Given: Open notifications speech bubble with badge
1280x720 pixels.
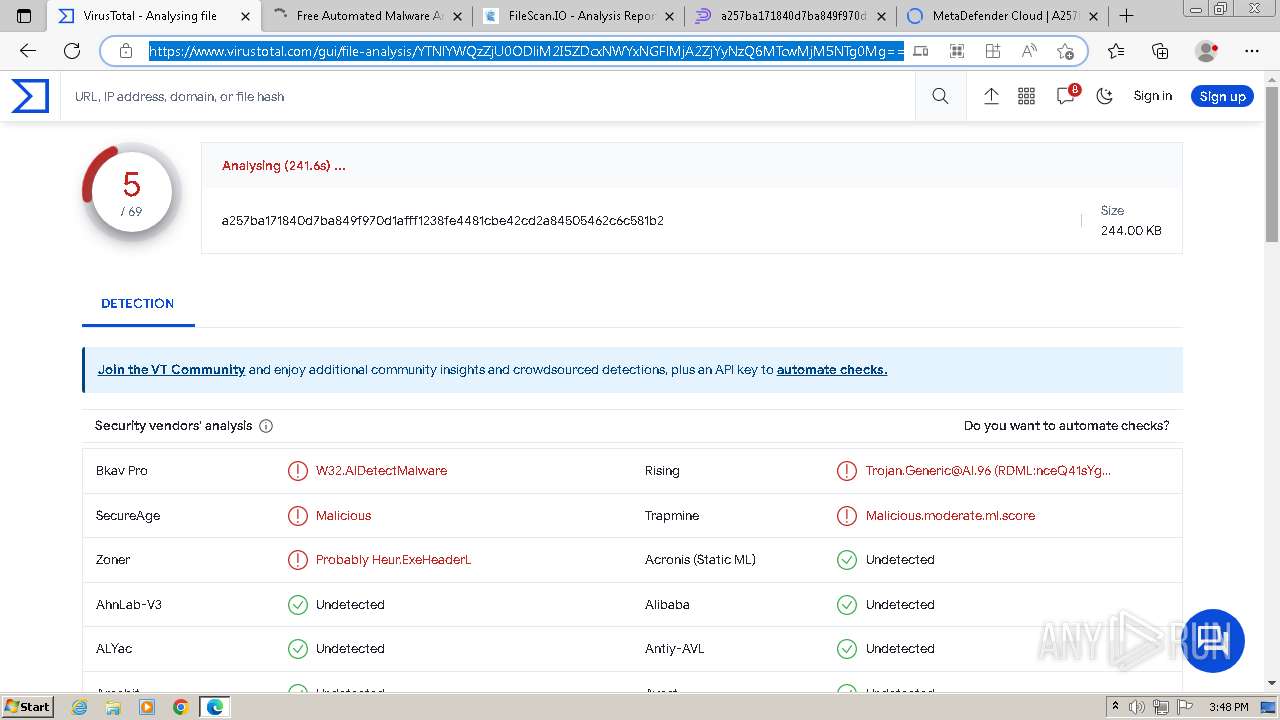Looking at the screenshot, I should click(x=1067, y=95).
